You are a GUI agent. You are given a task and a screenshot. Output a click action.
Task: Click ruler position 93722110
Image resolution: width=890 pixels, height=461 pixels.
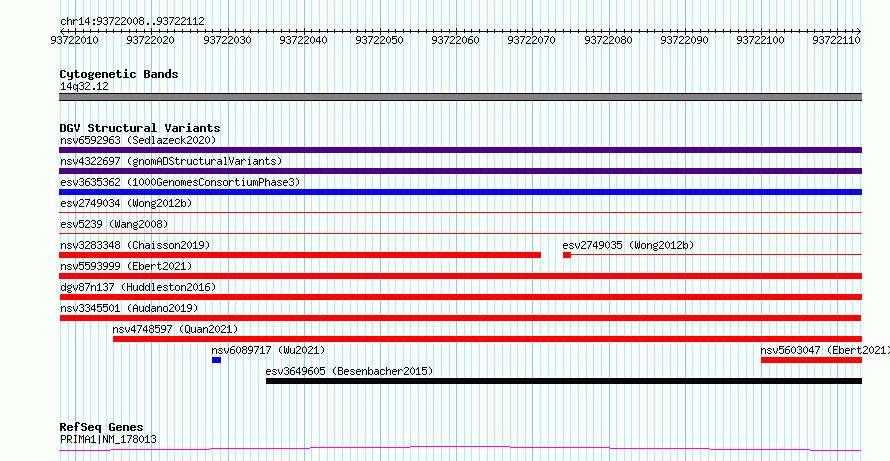pos(836,40)
